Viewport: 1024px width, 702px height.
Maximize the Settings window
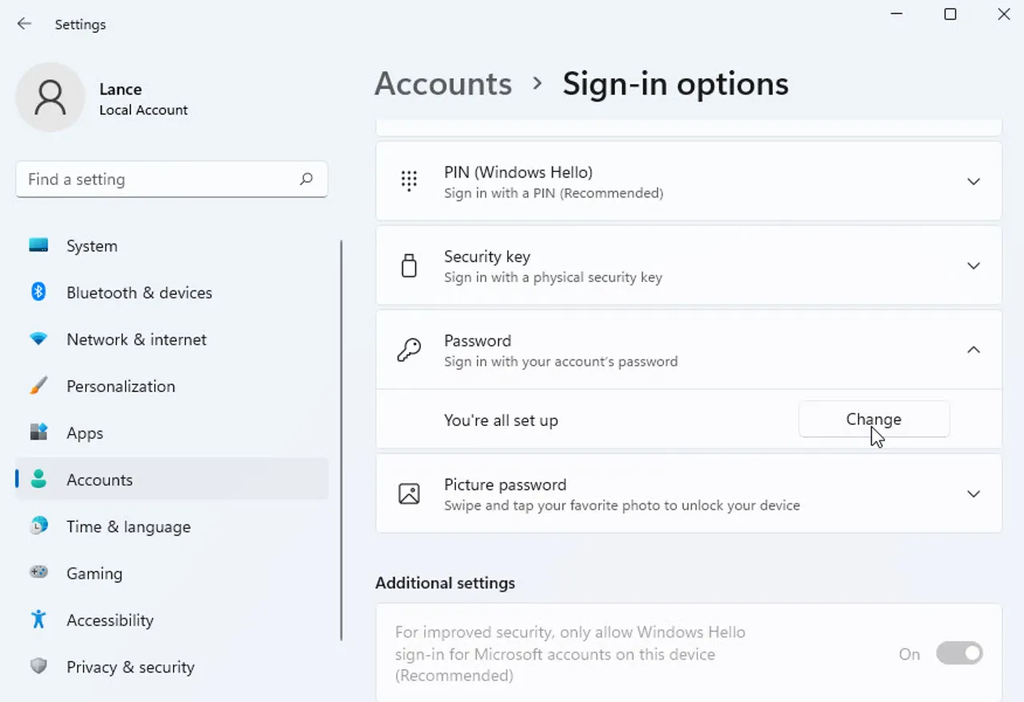tap(950, 14)
